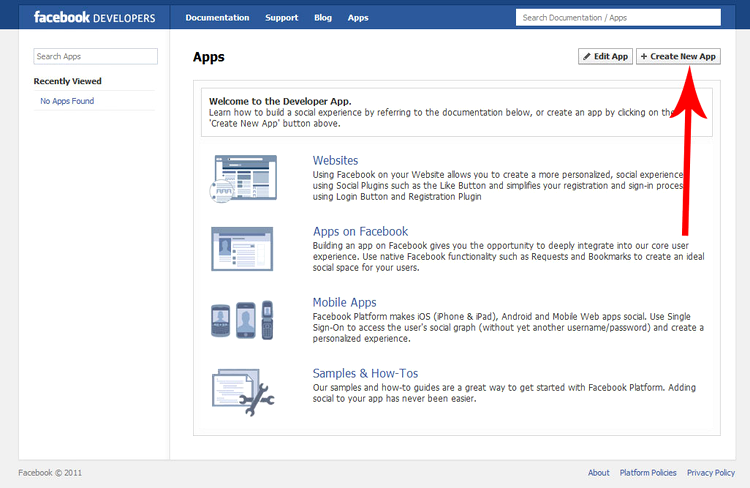
Task: Open the Apps menu item in header
Action: coord(358,18)
